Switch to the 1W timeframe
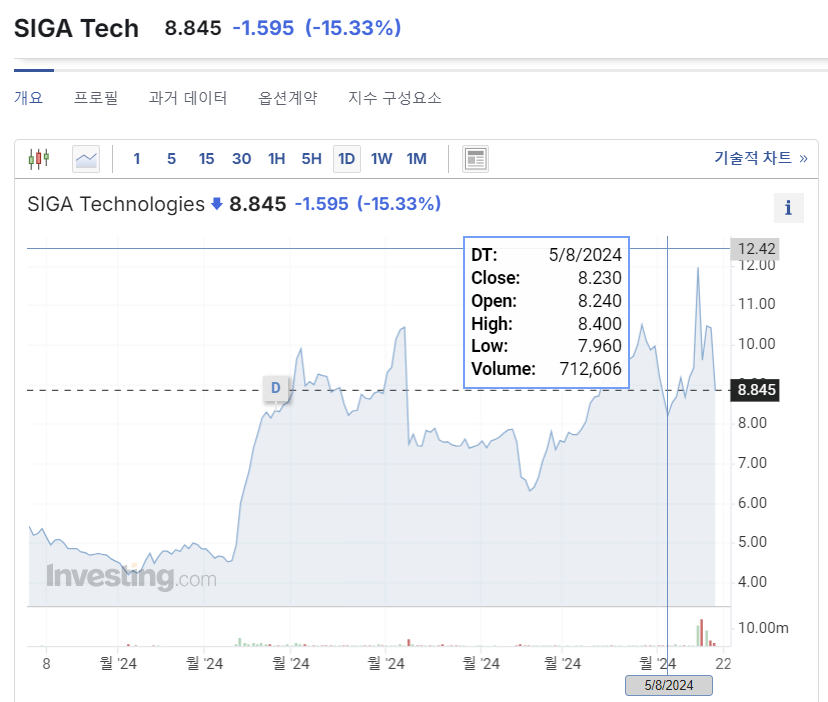Screen dimensions: 828x702 [x=381, y=158]
